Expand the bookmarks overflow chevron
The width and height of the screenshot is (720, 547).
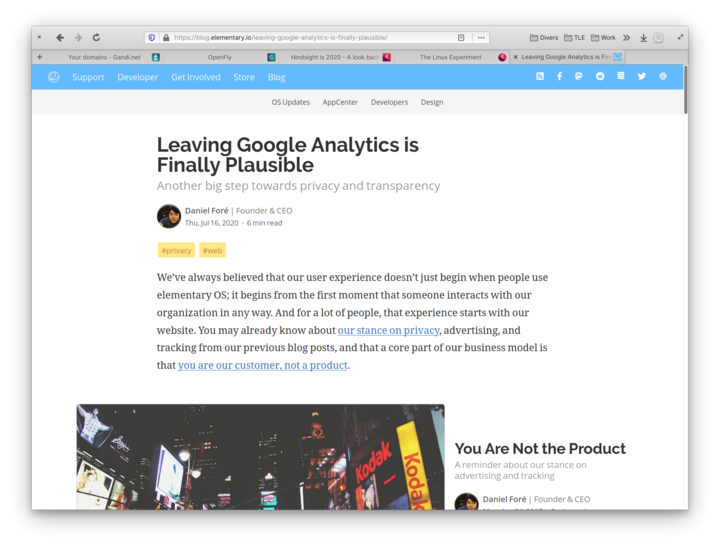click(x=626, y=38)
